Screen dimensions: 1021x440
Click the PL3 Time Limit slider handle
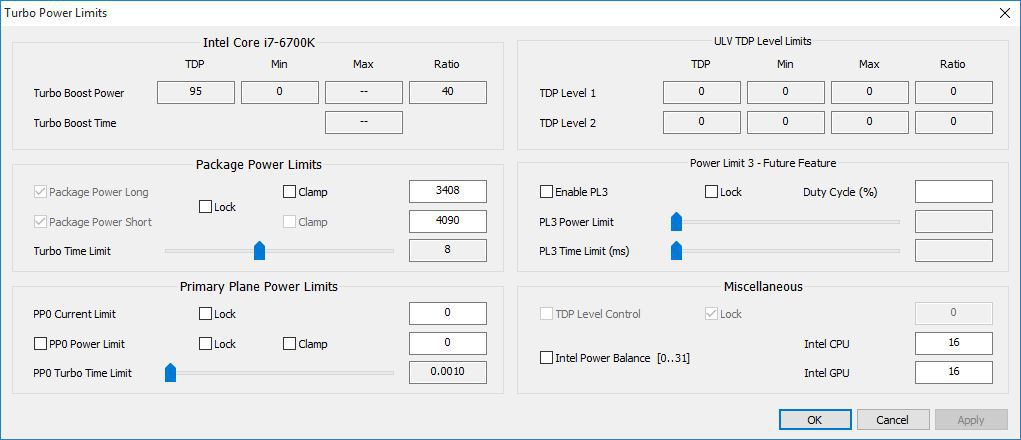(677, 251)
